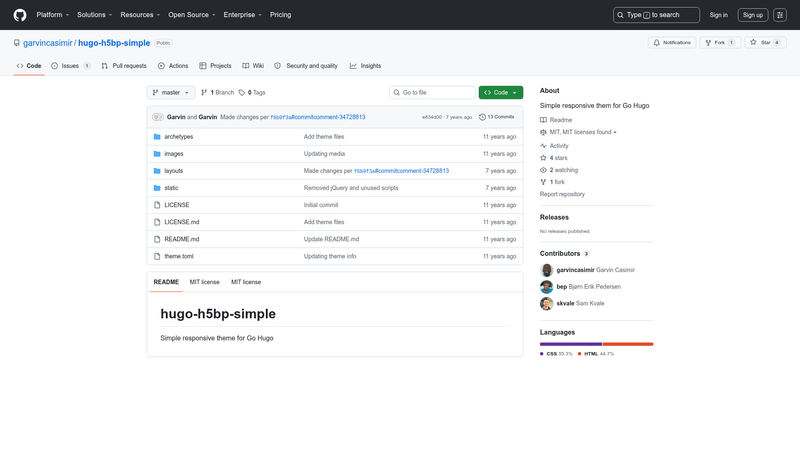Click the repository icon before garvincasimir

(17, 43)
